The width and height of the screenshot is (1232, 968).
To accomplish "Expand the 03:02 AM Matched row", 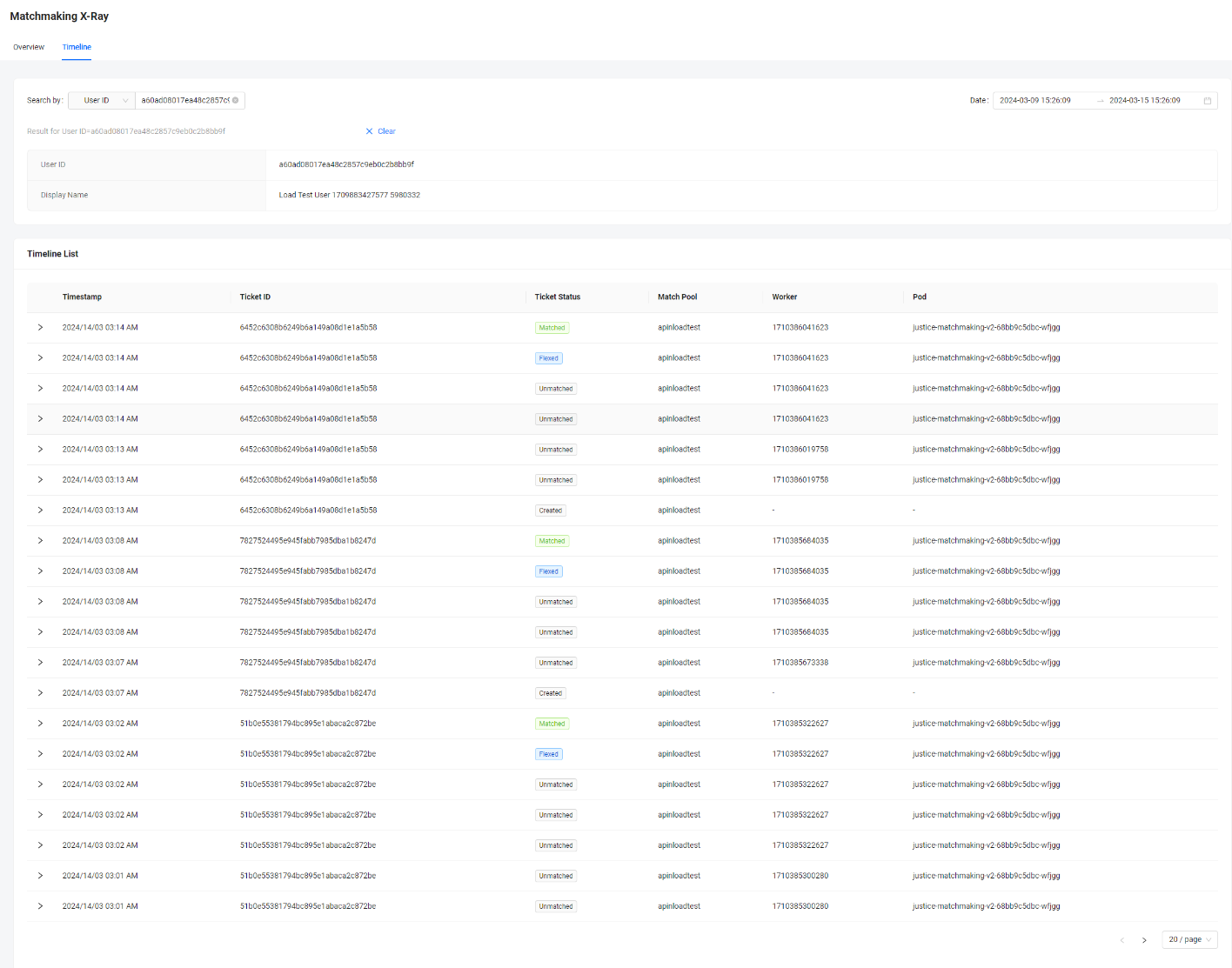I will tap(40, 724).
